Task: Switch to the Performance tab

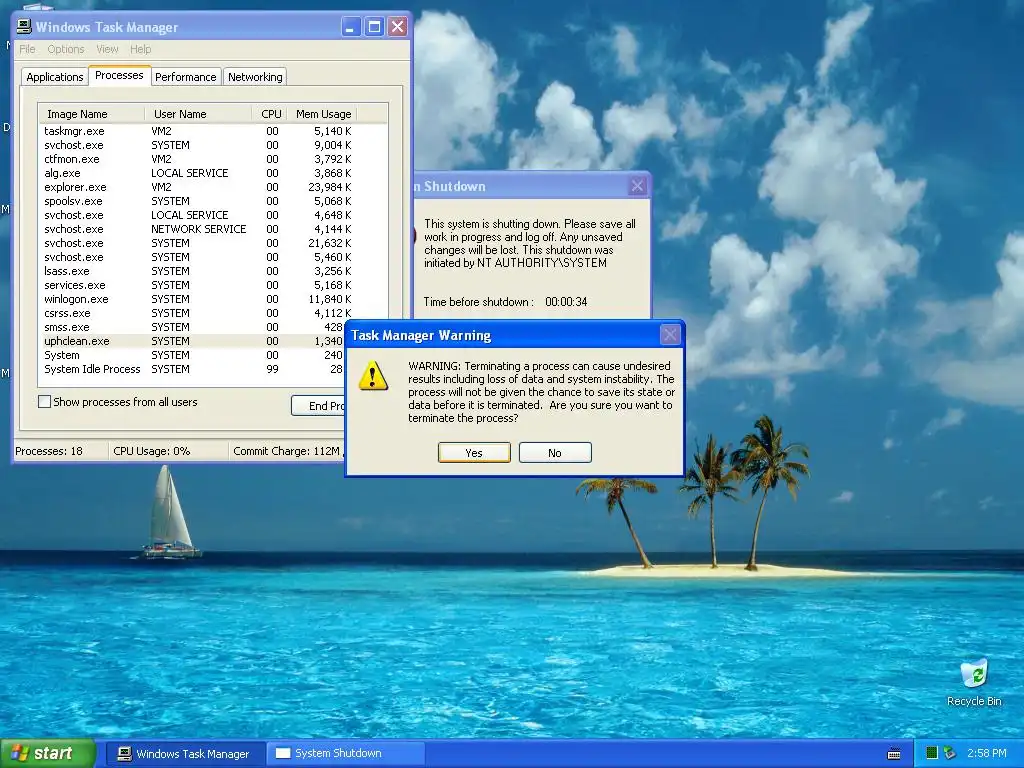Action: point(185,77)
